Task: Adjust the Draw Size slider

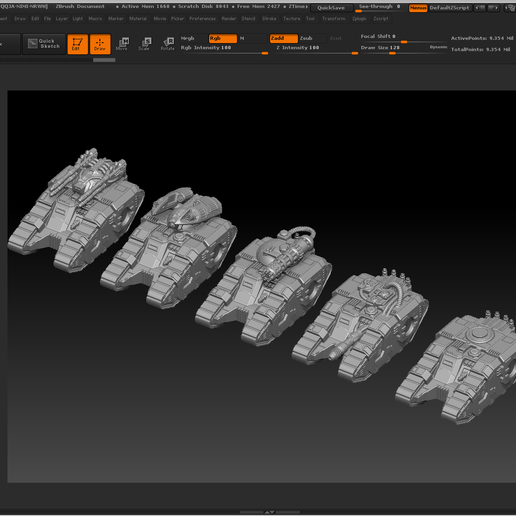Action: click(x=394, y=50)
